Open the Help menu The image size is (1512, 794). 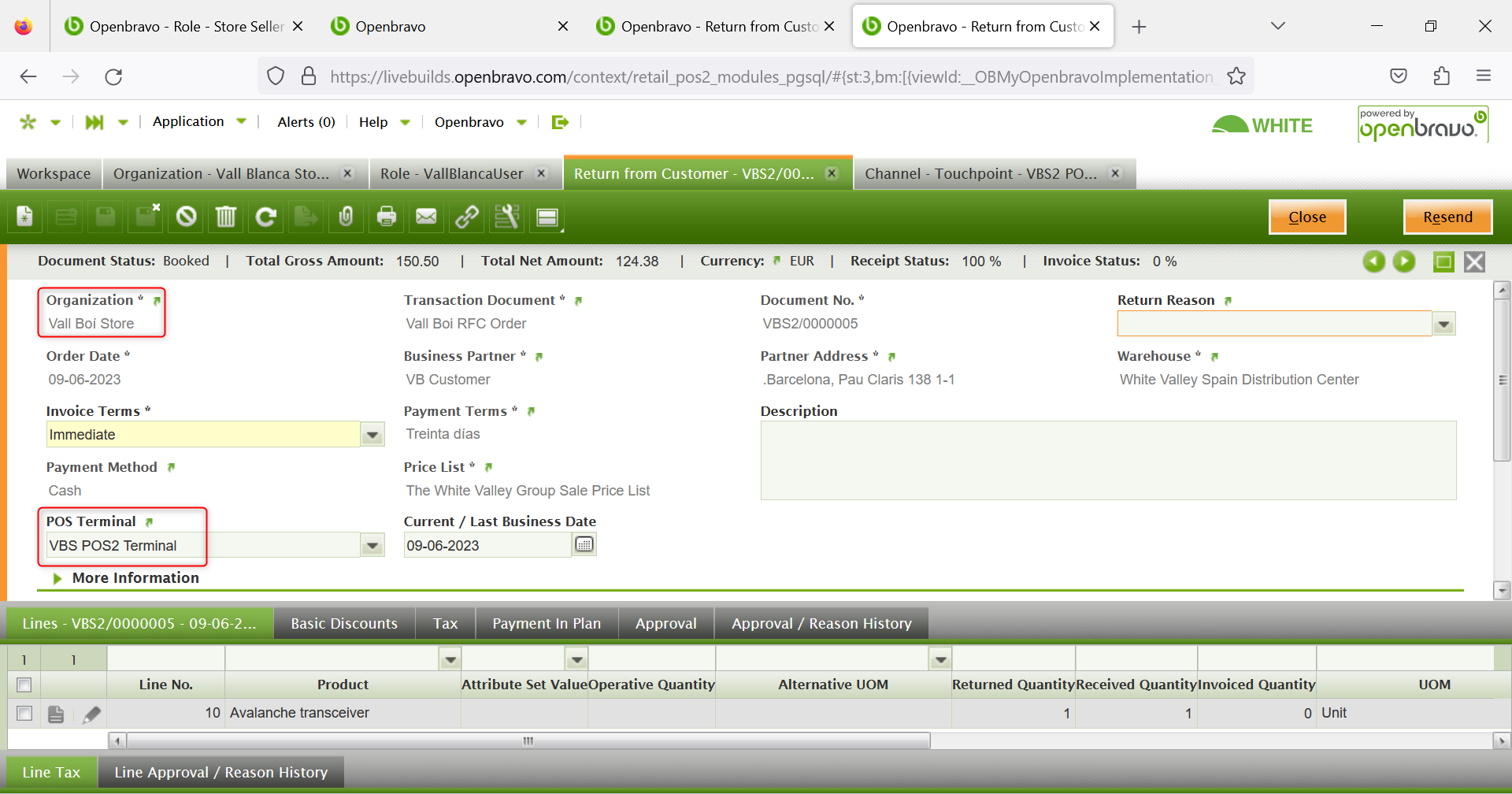384,122
